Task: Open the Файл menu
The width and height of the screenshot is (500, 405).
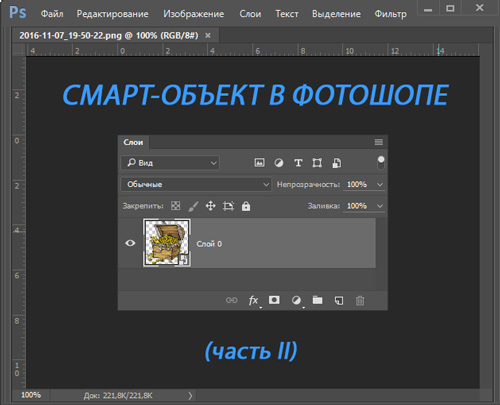Action: 52,14
